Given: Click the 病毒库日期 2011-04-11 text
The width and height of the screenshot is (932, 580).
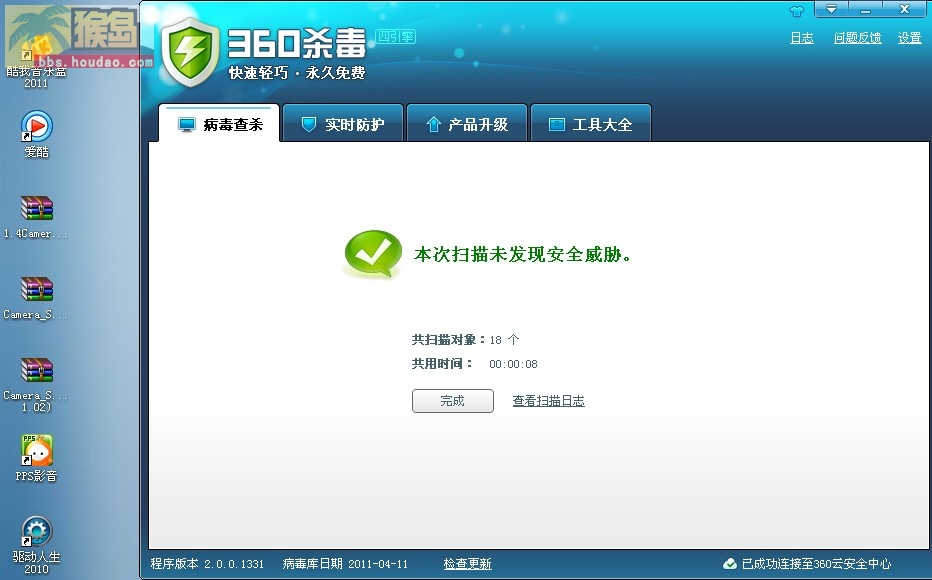Looking at the screenshot, I should coord(345,563).
